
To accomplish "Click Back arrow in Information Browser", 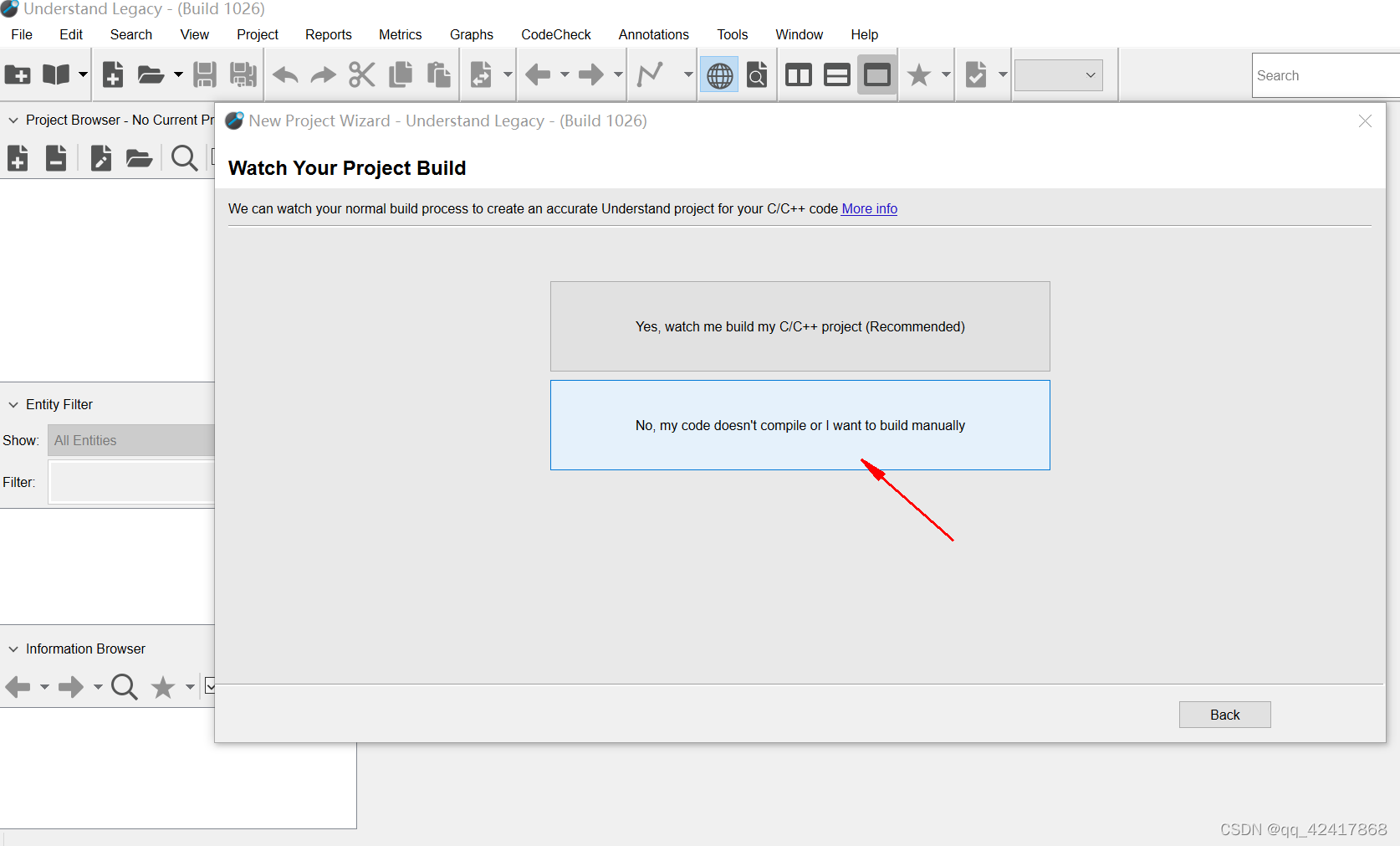I will 18,687.
